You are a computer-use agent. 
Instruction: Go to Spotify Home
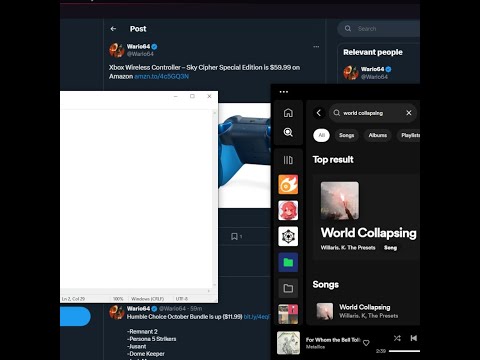pyautogui.click(x=288, y=113)
